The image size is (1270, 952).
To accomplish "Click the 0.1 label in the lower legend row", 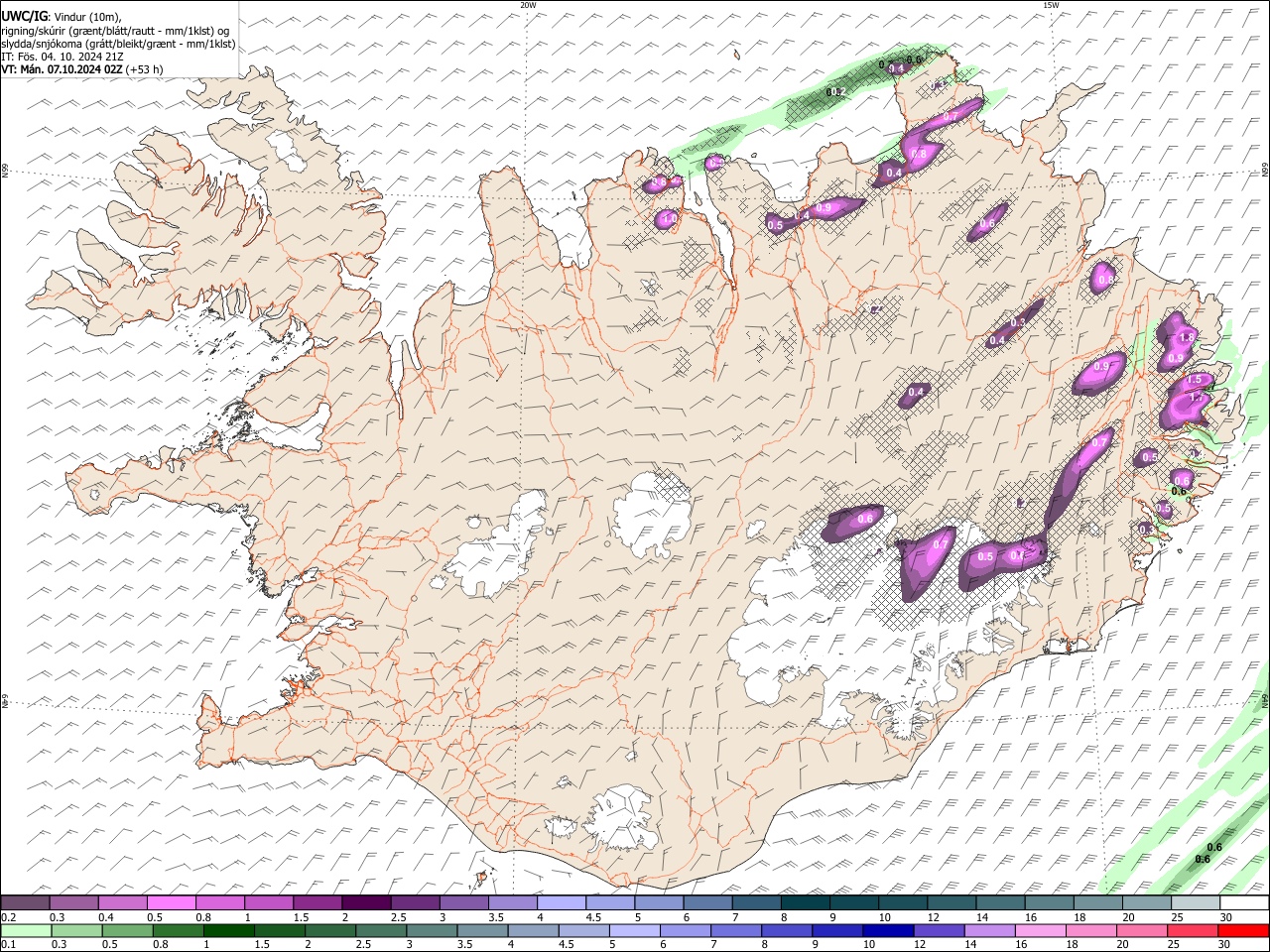I will (8, 944).
